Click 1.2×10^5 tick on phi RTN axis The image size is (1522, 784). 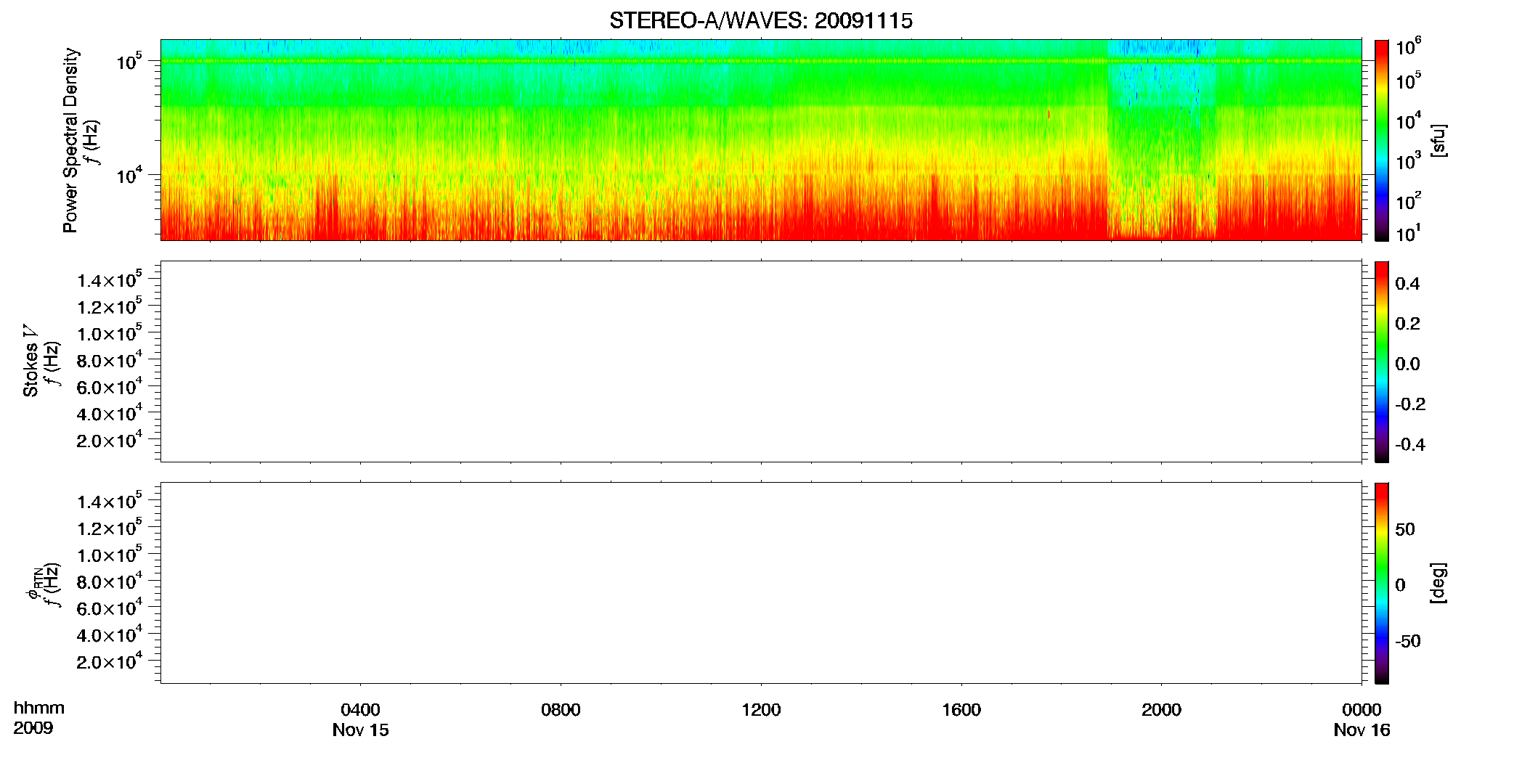point(109,528)
